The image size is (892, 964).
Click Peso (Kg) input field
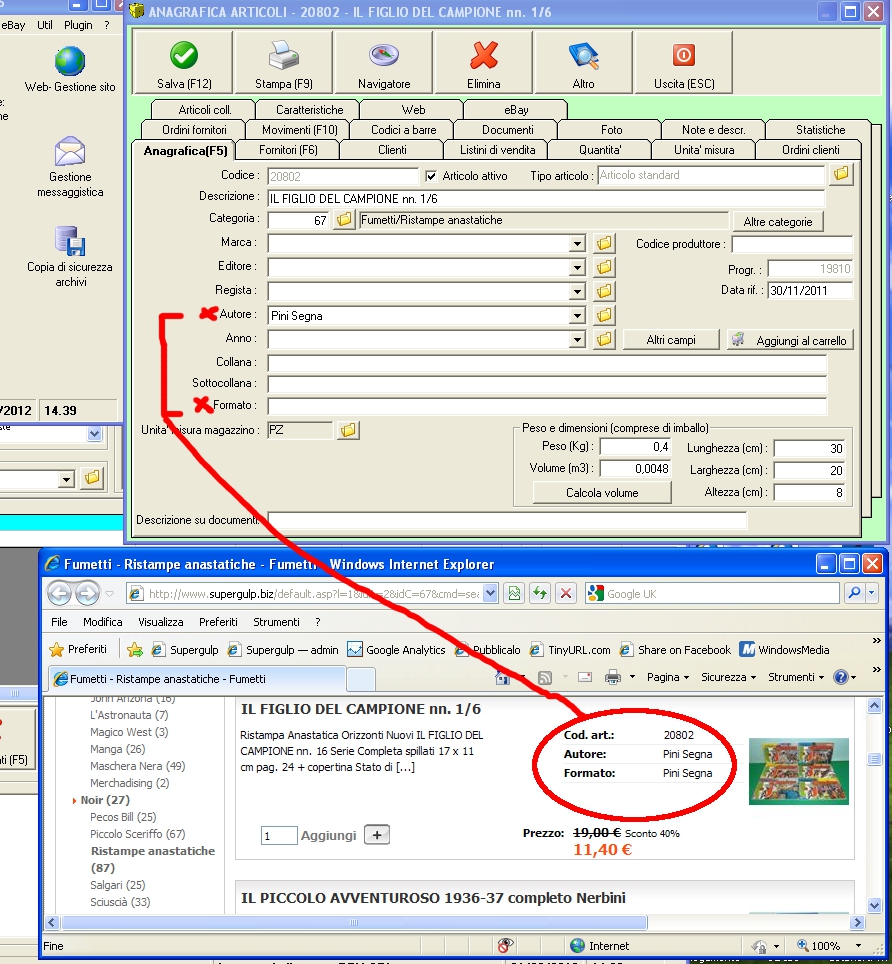coord(635,447)
